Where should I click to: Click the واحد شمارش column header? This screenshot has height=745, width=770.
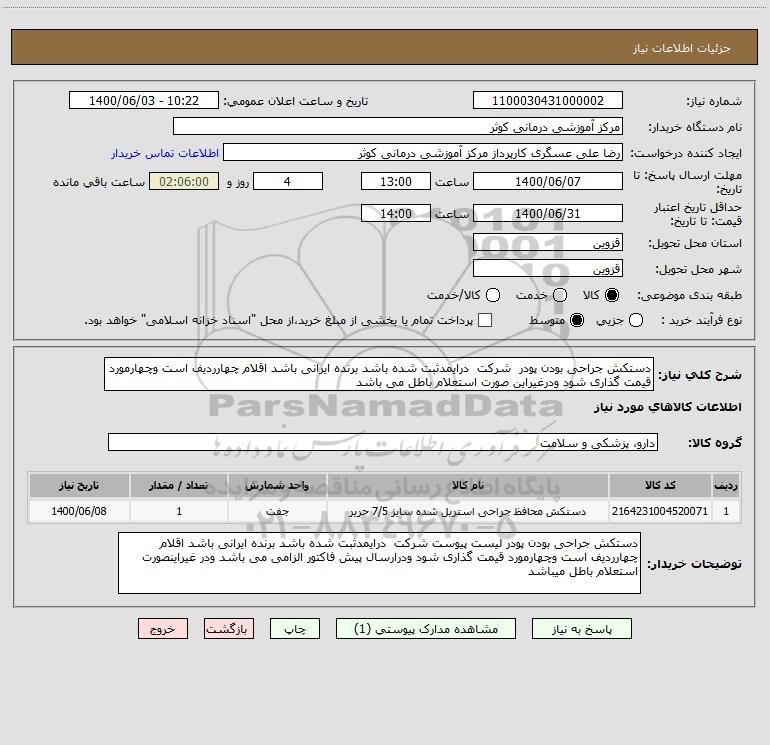(277, 485)
